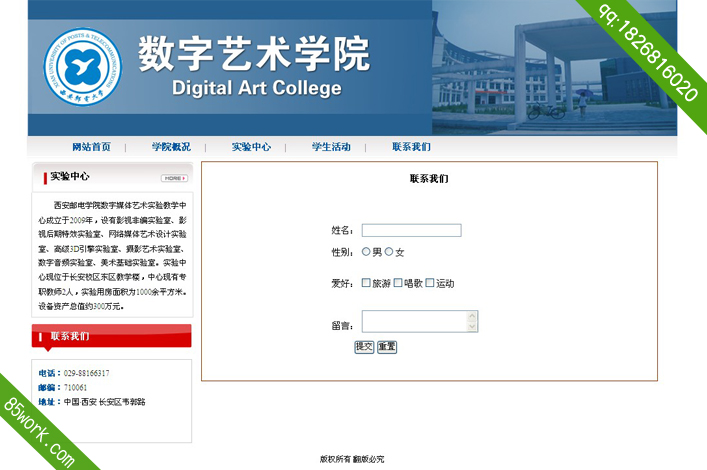Click postal code 710061

pyautogui.click(x=75, y=387)
